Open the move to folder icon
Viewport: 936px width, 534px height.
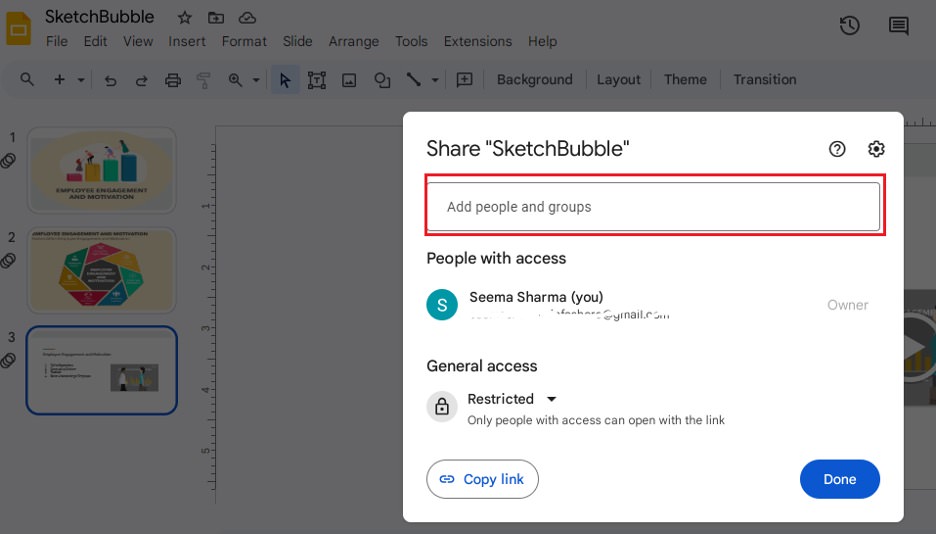click(x=215, y=18)
